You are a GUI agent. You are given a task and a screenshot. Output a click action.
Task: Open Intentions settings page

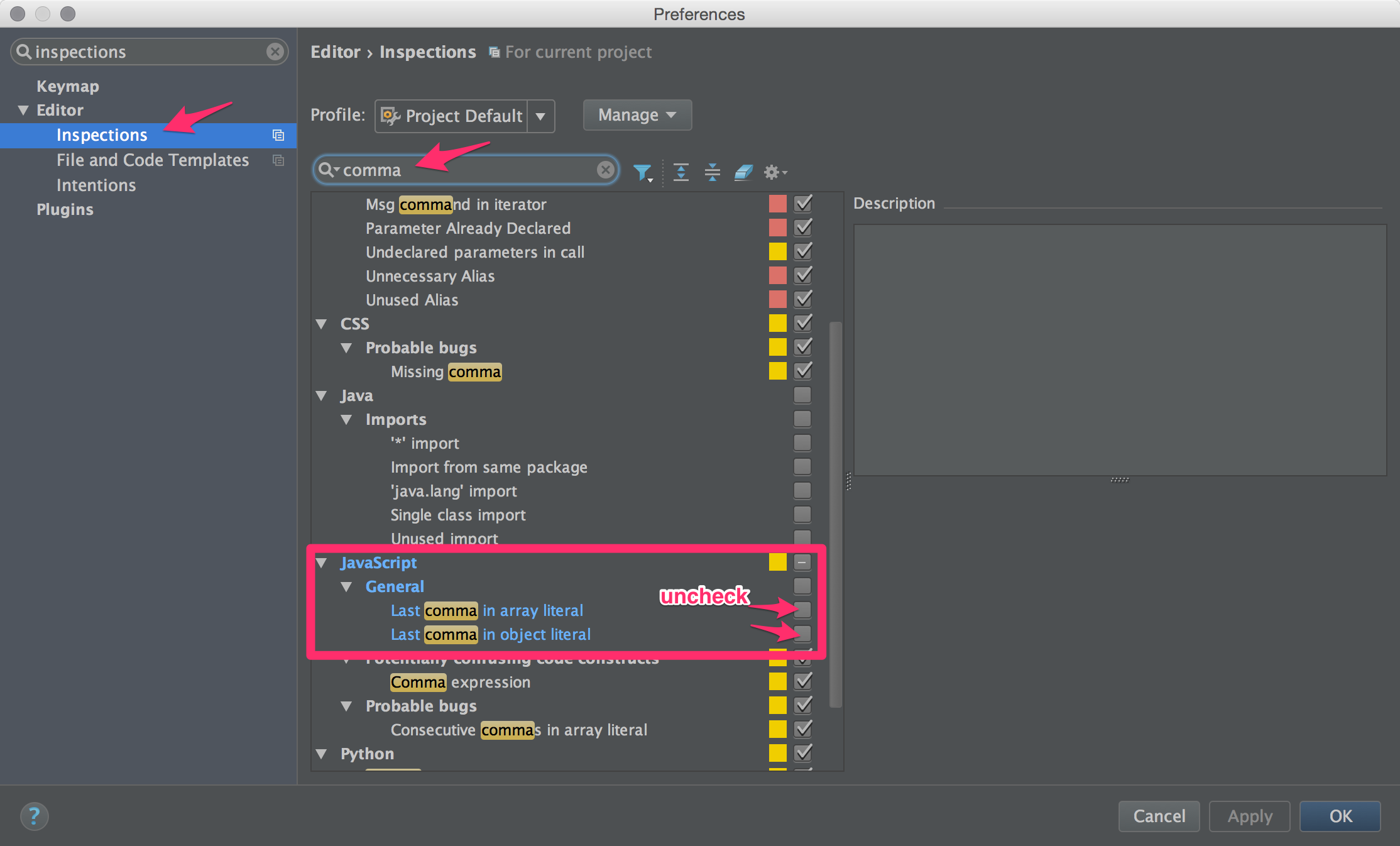(96, 185)
